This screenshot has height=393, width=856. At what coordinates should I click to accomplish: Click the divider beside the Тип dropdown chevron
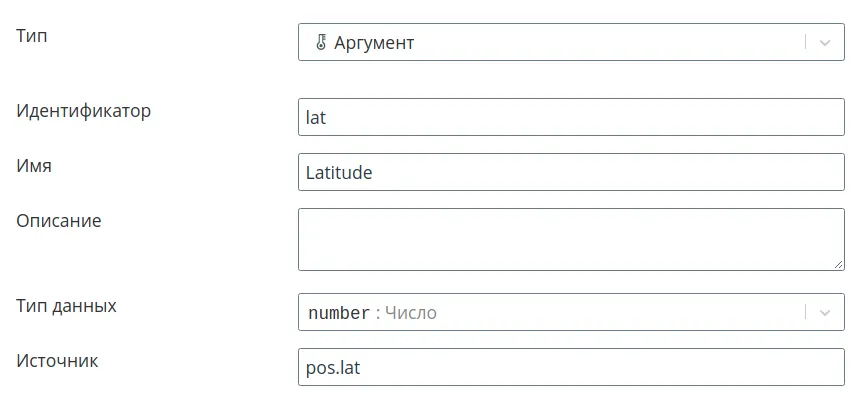coord(805,42)
